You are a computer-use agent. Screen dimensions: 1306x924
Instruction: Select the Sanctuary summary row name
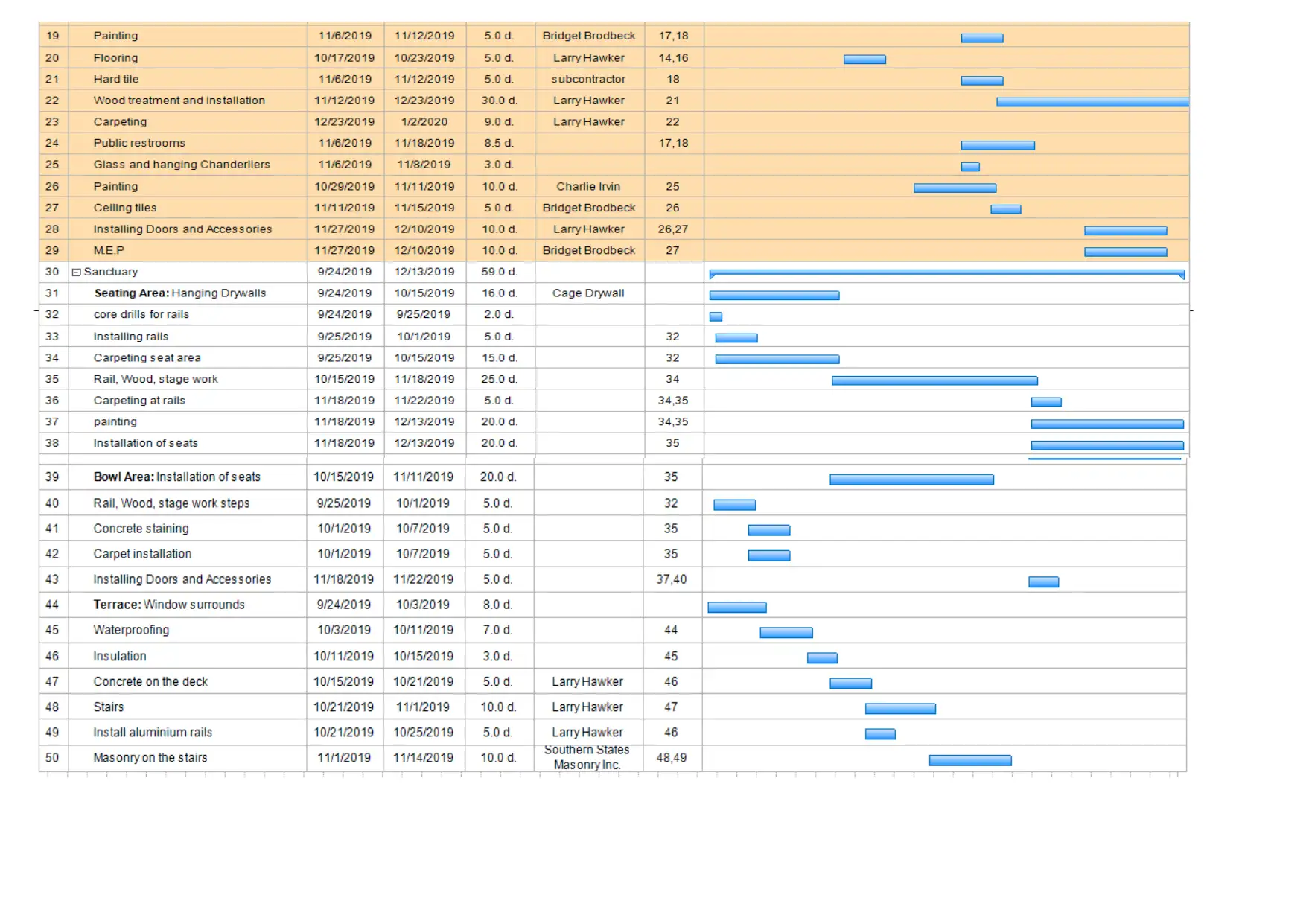[x=111, y=272]
